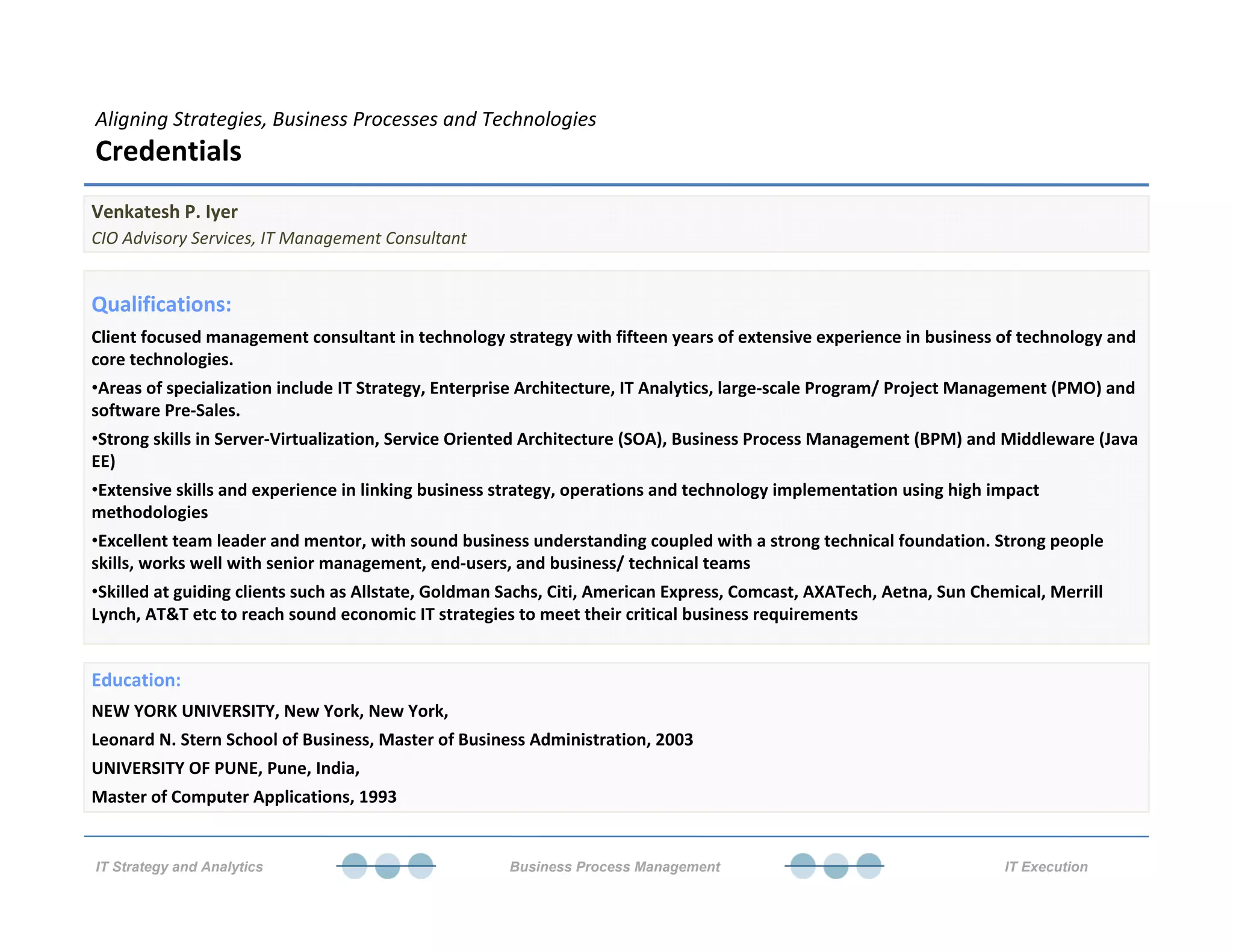Click the Master of Computer Applications line
1233x952 pixels.
tap(244, 797)
